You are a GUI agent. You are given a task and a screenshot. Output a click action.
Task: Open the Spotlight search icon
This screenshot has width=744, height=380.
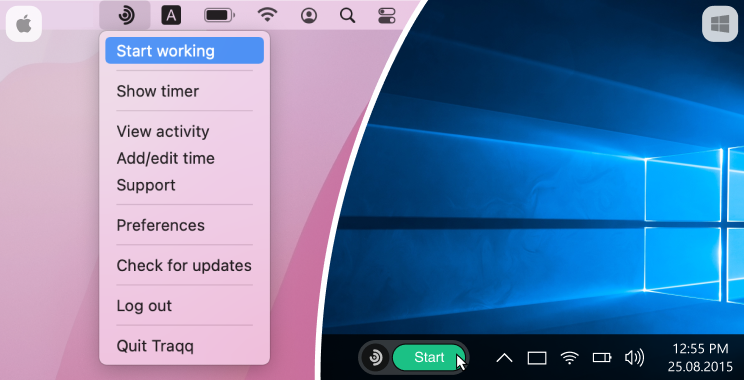pyautogui.click(x=348, y=16)
